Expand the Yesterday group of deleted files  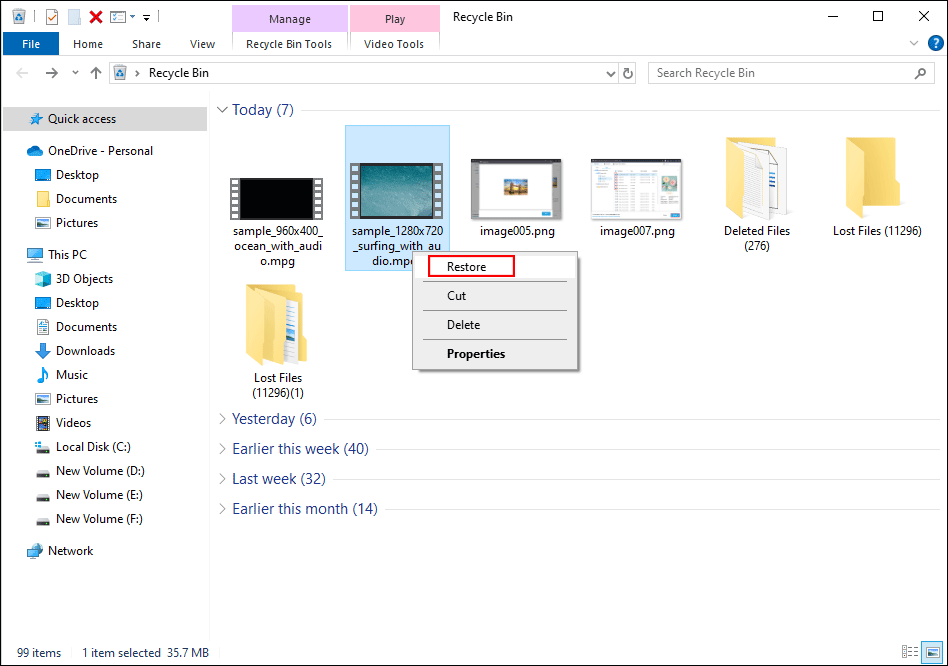click(222, 419)
